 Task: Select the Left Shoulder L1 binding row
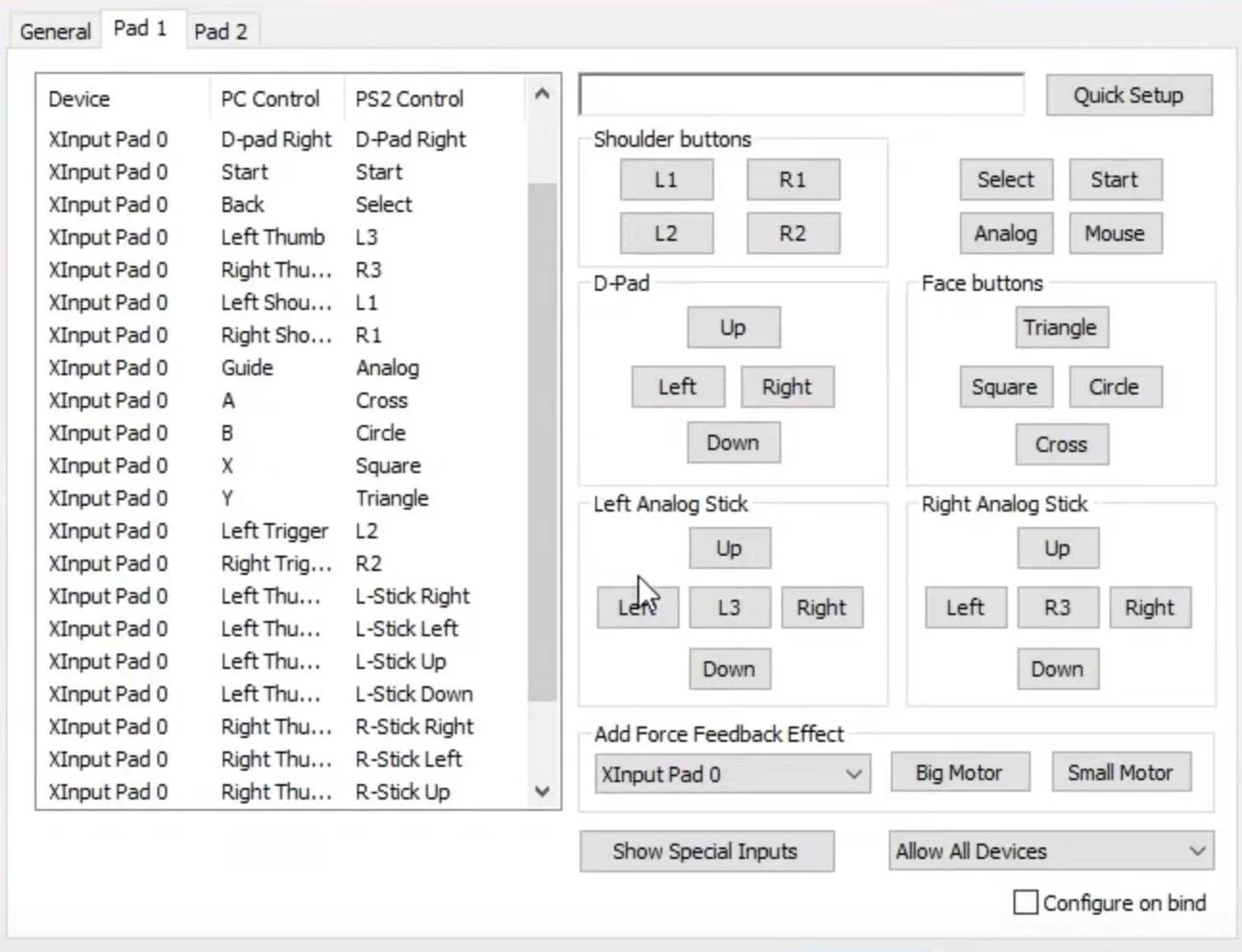click(282, 302)
